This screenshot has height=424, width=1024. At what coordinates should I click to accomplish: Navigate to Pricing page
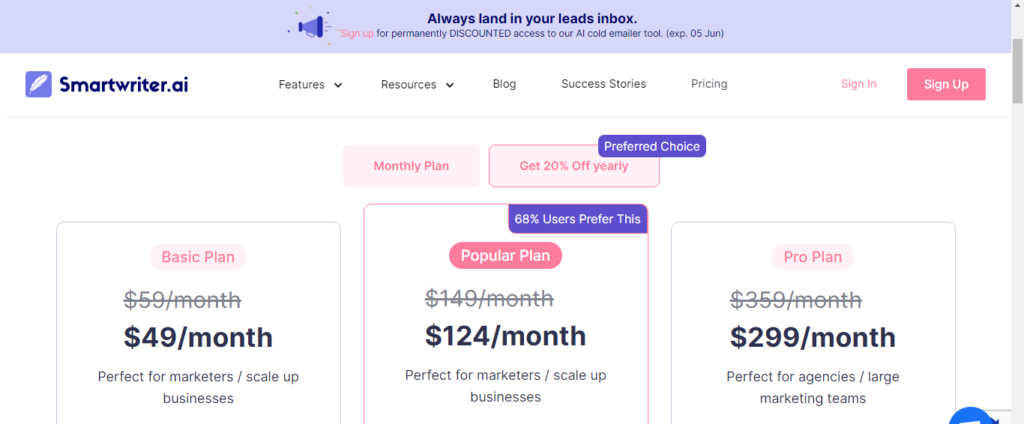click(x=709, y=84)
